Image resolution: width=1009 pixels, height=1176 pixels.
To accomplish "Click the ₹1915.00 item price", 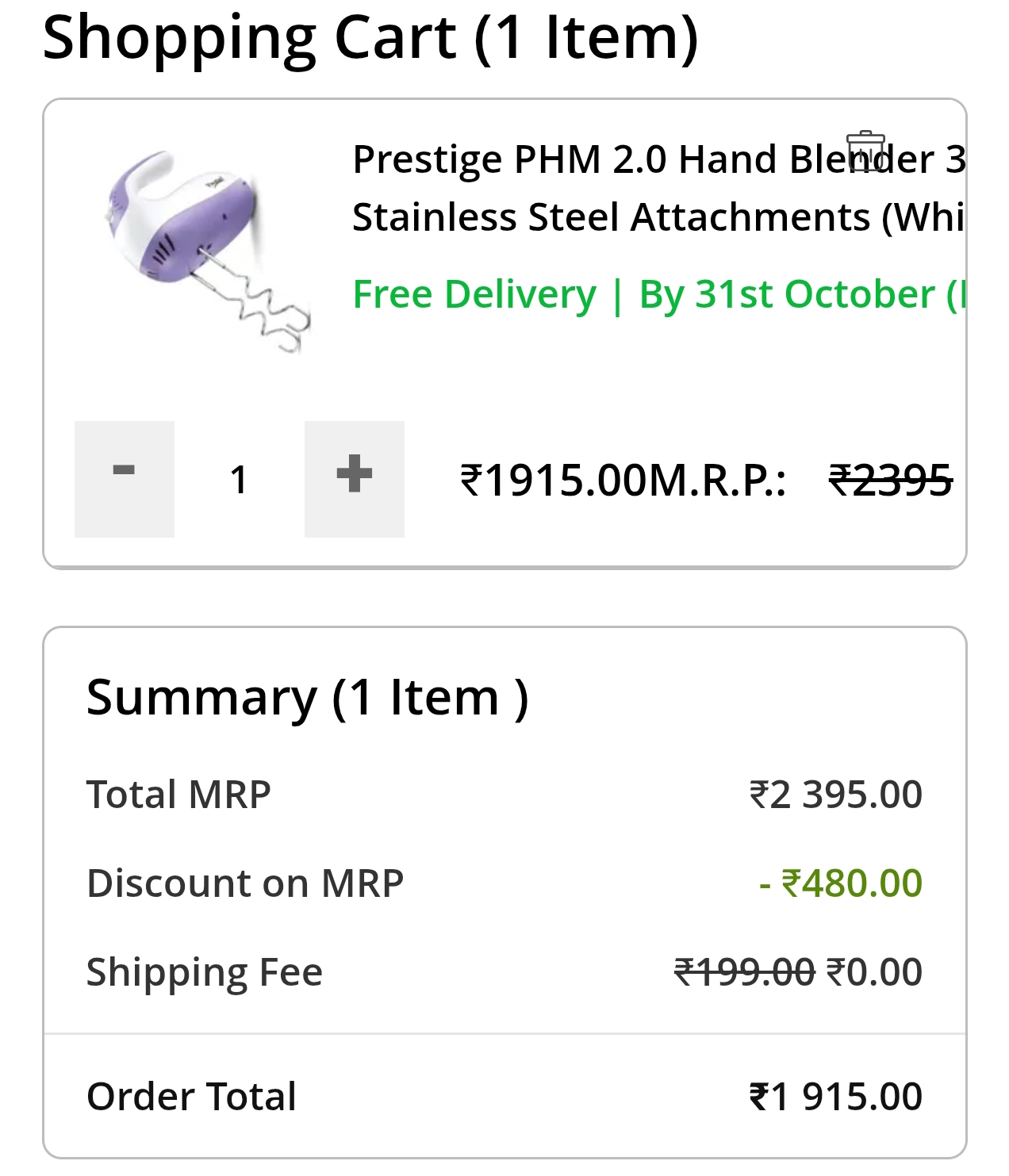I will tap(554, 481).
